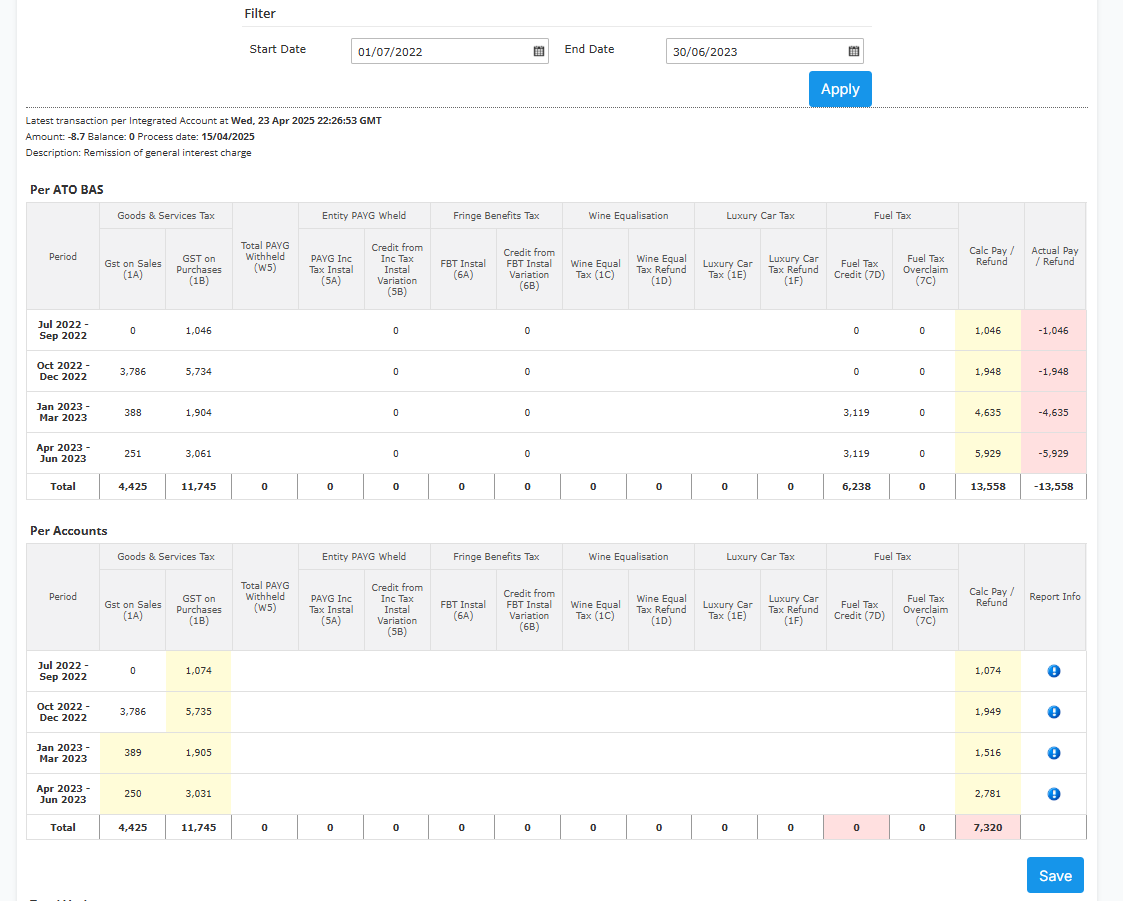Click the Save button

[x=1055, y=875]
